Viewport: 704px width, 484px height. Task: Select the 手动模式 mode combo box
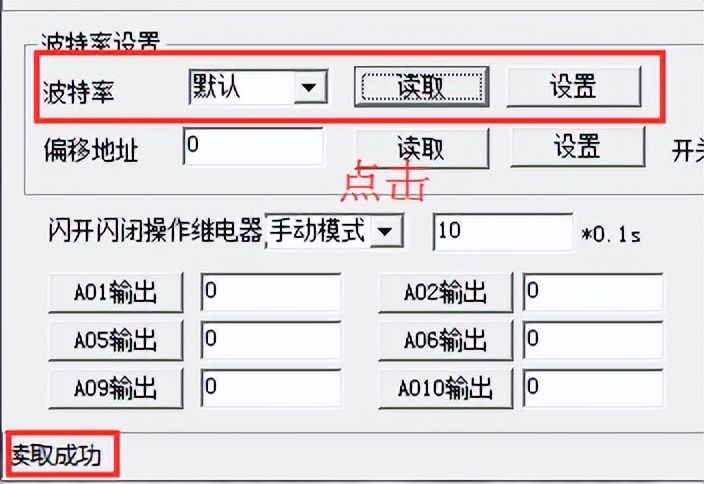334,232
